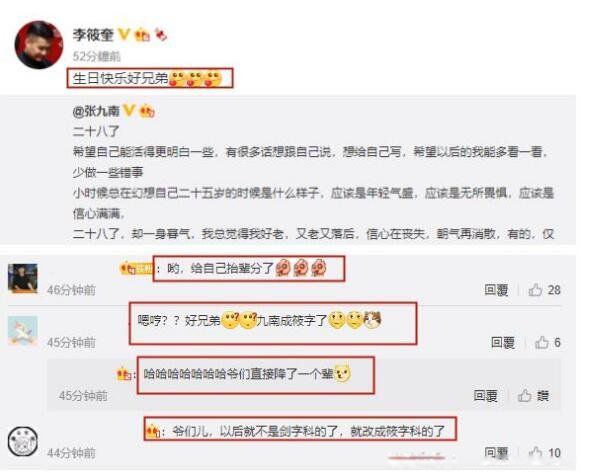Image resolution: width=595 pixels, height=473 pixels.
Task: Reply to the 46分钟前 comment
Action: tap(496, 290)
